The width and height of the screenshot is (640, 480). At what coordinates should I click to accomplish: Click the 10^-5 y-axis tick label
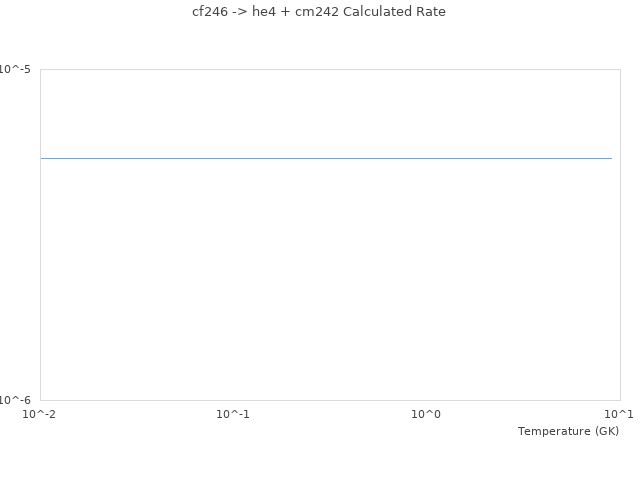15,69
